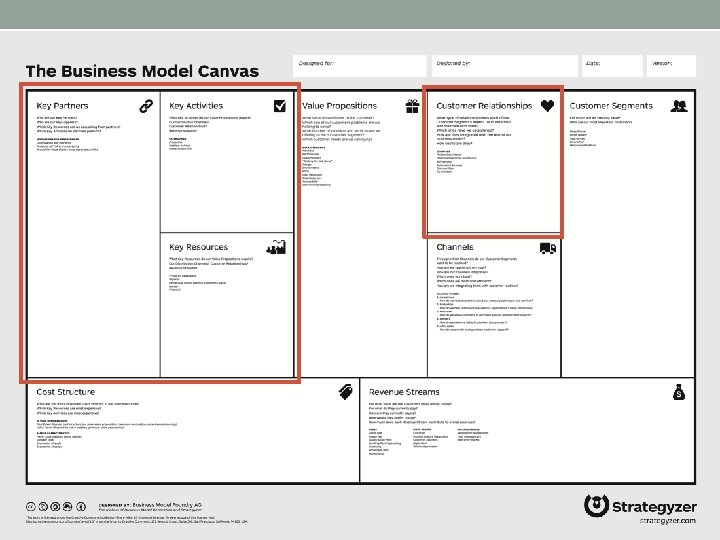The width and height of the screenshot is (720, 540).
Task: Click the Strategyzer logo emblem
Action: tap(596, 506)
